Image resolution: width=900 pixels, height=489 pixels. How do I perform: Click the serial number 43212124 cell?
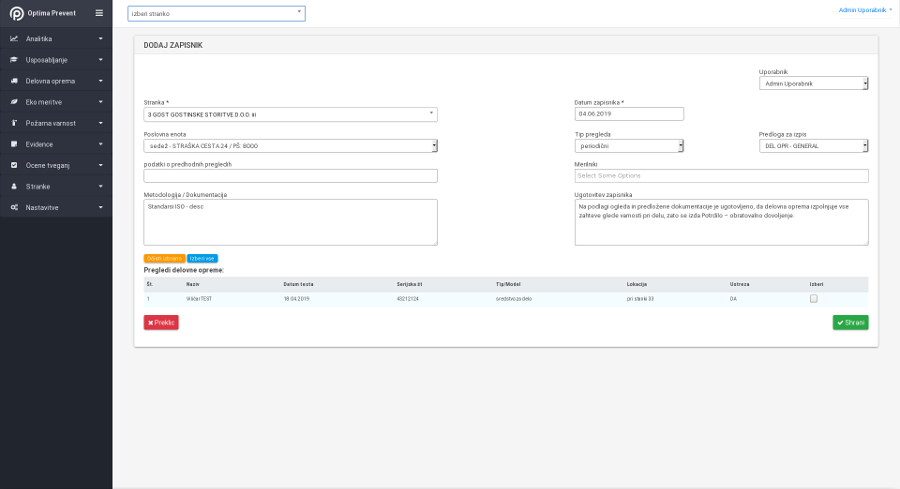point(408,299)
